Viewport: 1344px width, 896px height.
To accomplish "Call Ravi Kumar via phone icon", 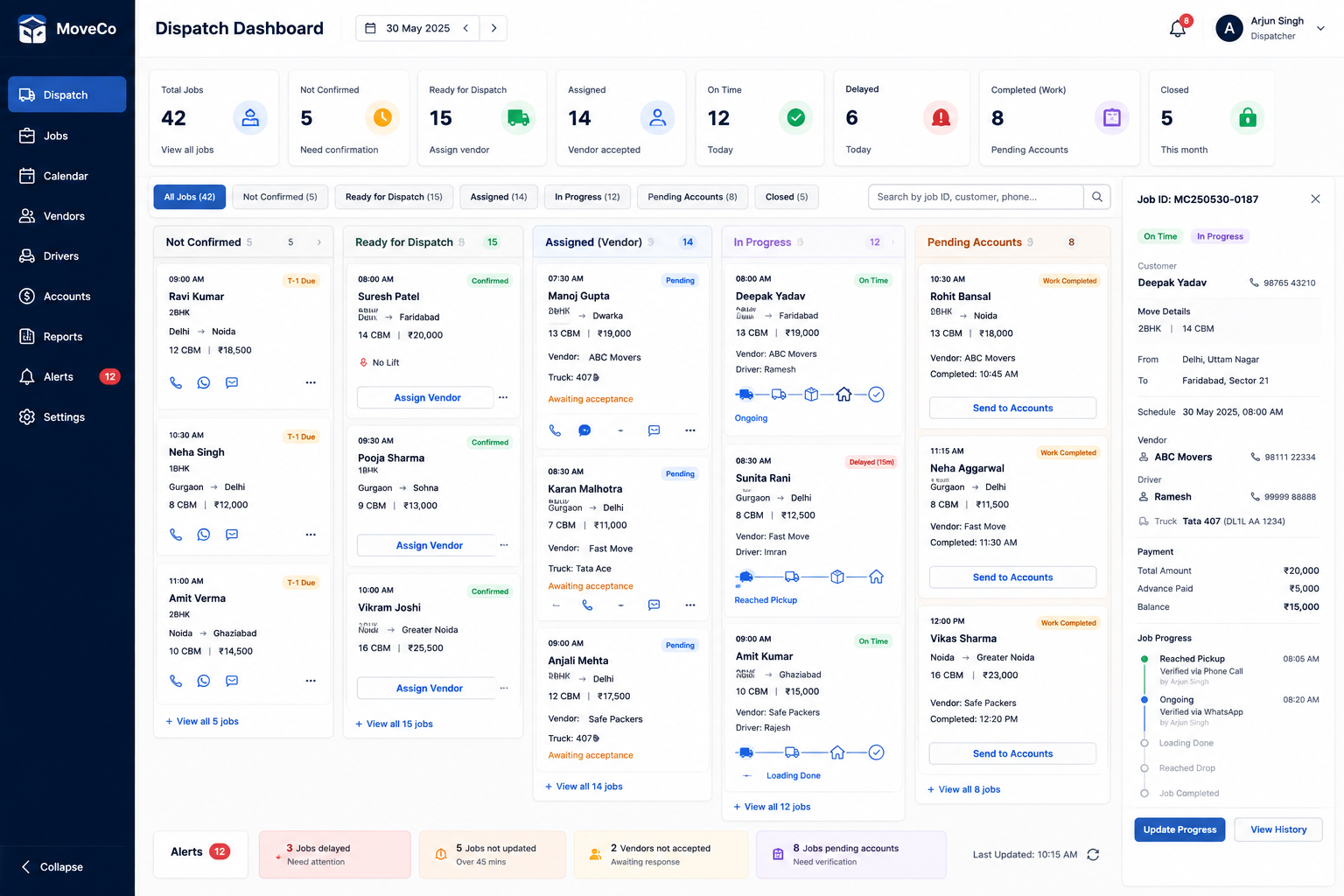I will (176, 382).
